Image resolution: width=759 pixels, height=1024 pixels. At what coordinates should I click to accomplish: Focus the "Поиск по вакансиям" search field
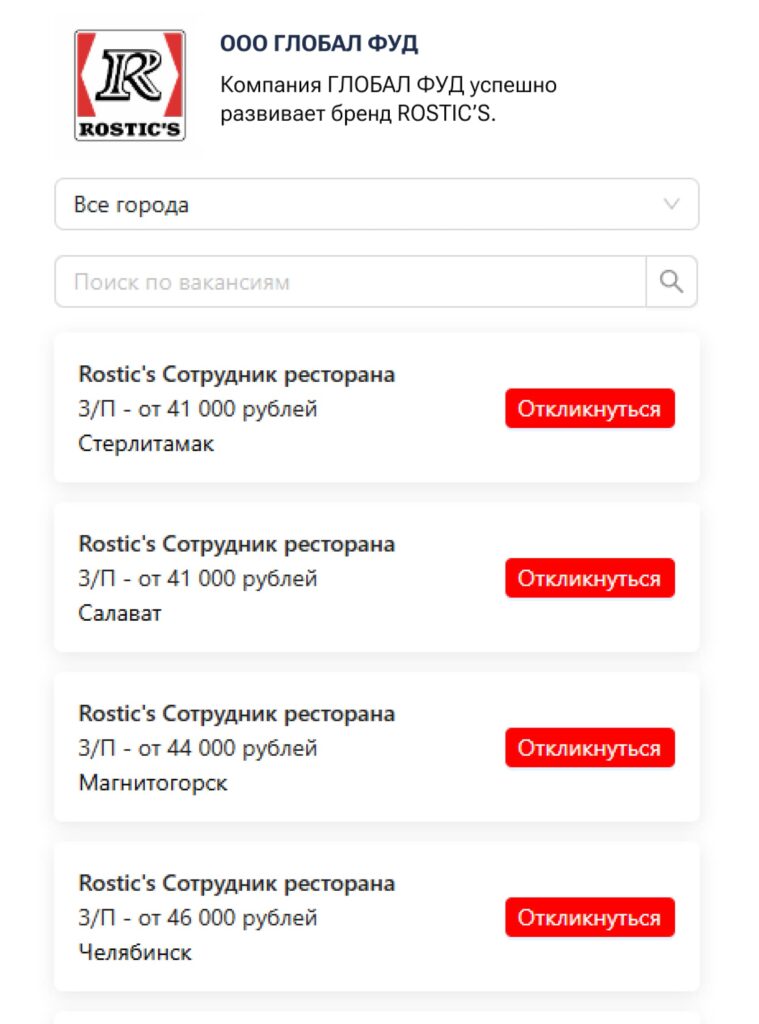click(350, 282)
